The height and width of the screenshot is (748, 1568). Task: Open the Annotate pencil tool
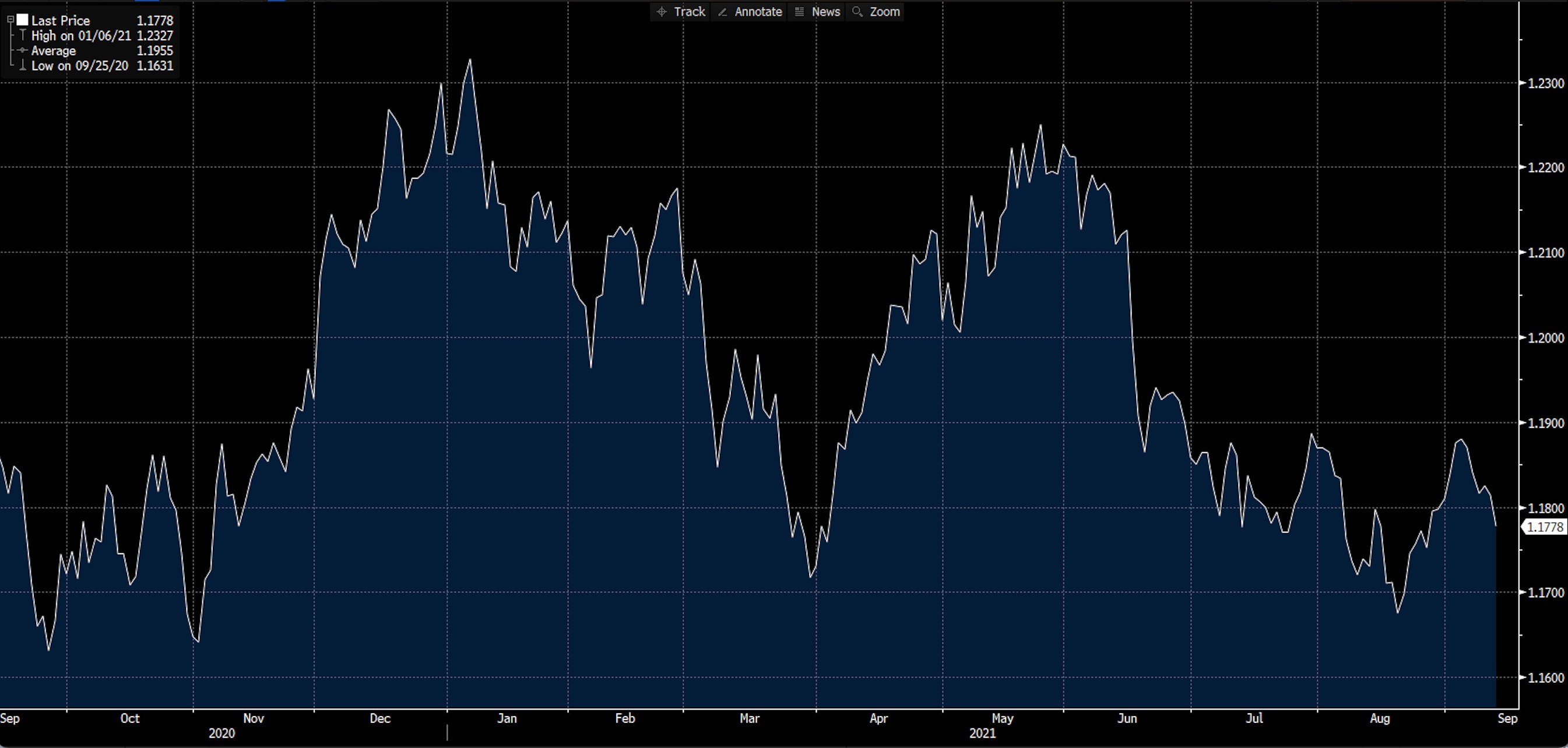point(725,12)
